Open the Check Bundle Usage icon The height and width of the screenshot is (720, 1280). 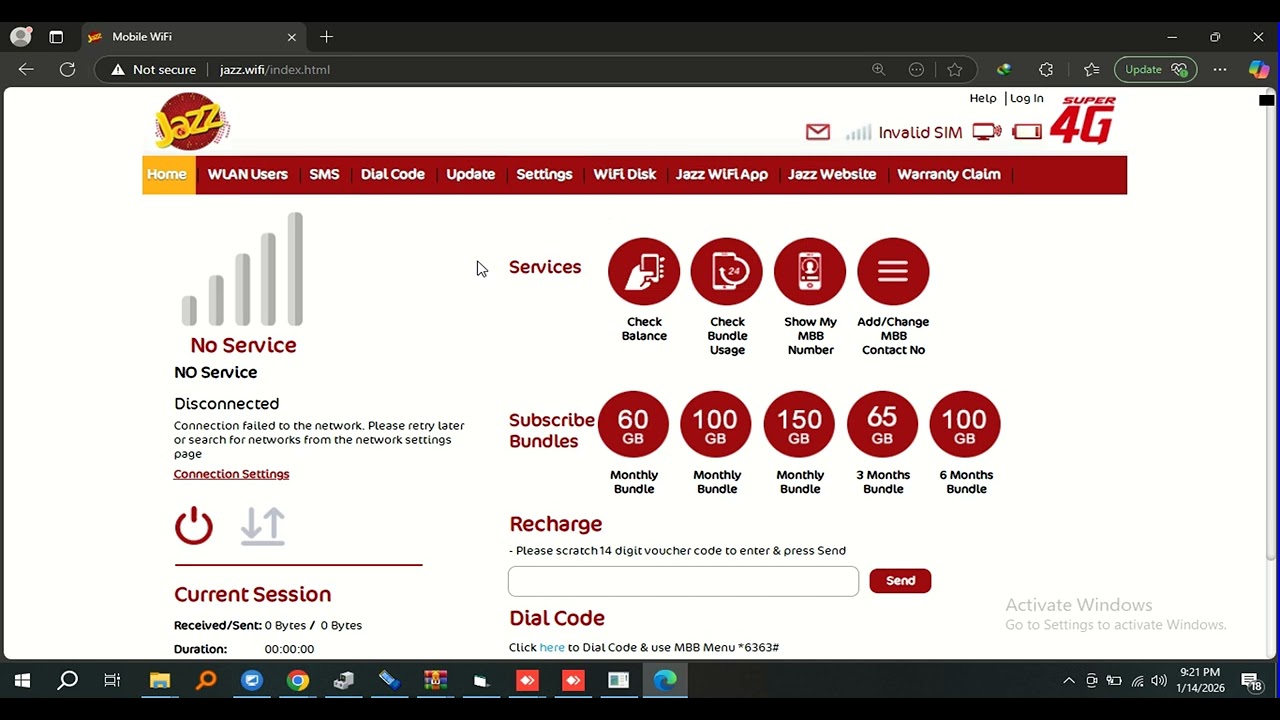tap(727, 271)
